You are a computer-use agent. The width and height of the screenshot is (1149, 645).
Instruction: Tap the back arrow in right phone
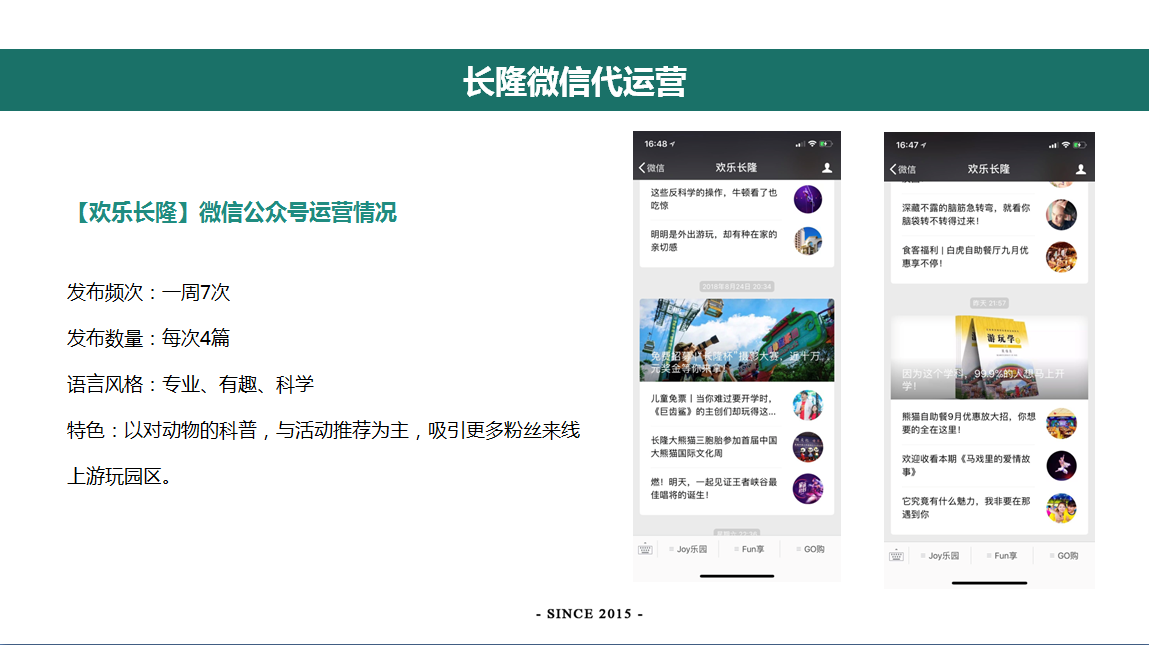[894, 169]
